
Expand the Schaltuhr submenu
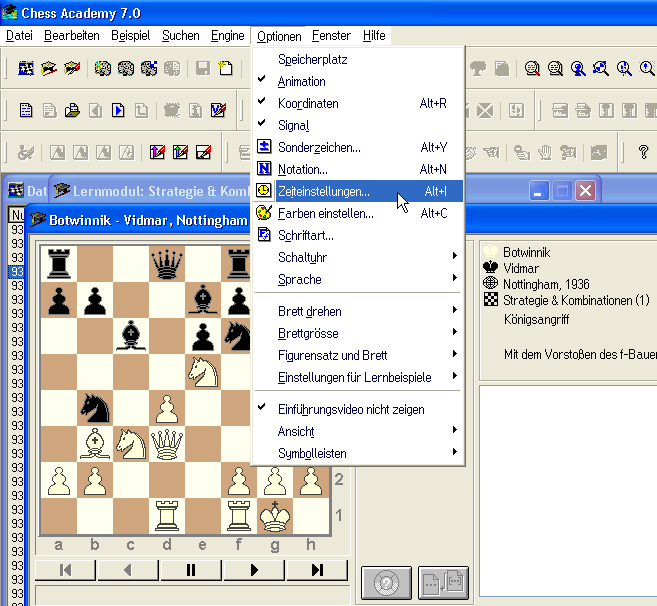[x=359, y=257]
